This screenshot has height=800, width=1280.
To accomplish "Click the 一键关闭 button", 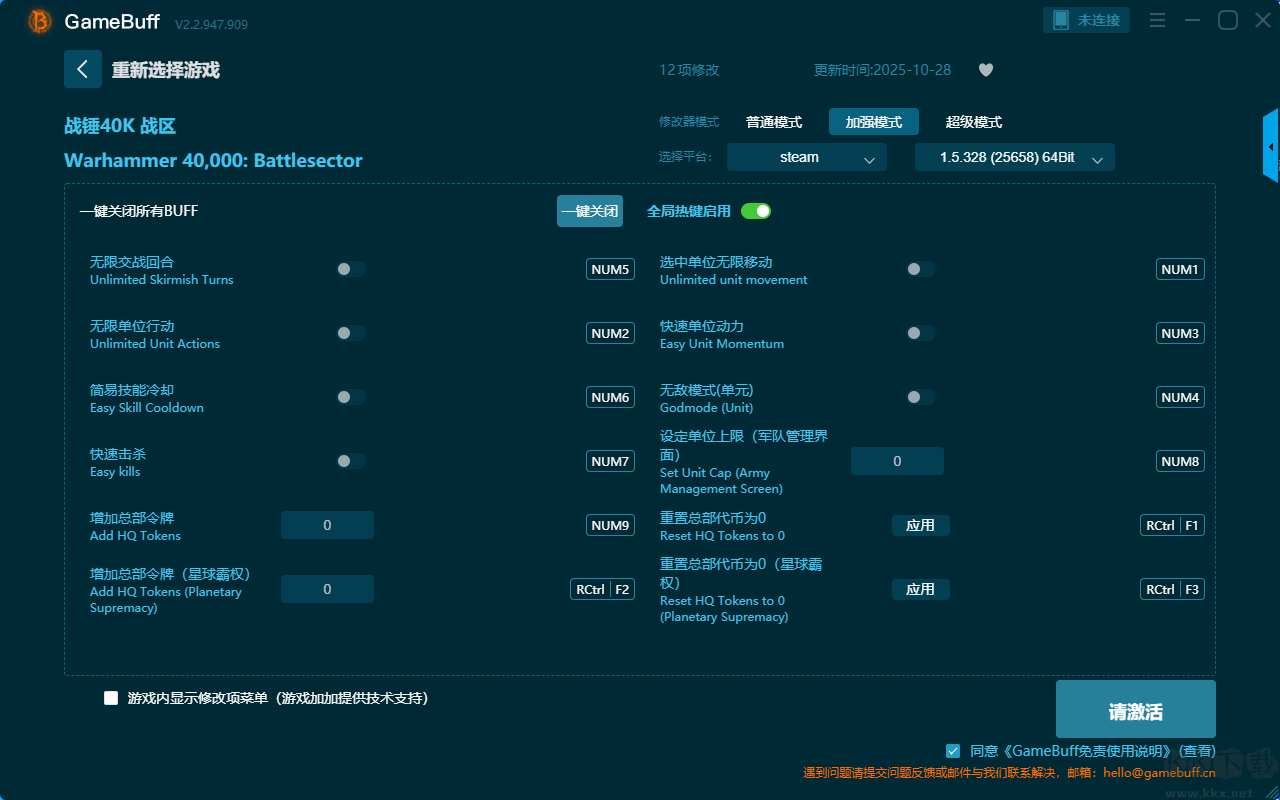I will point(590,211).
